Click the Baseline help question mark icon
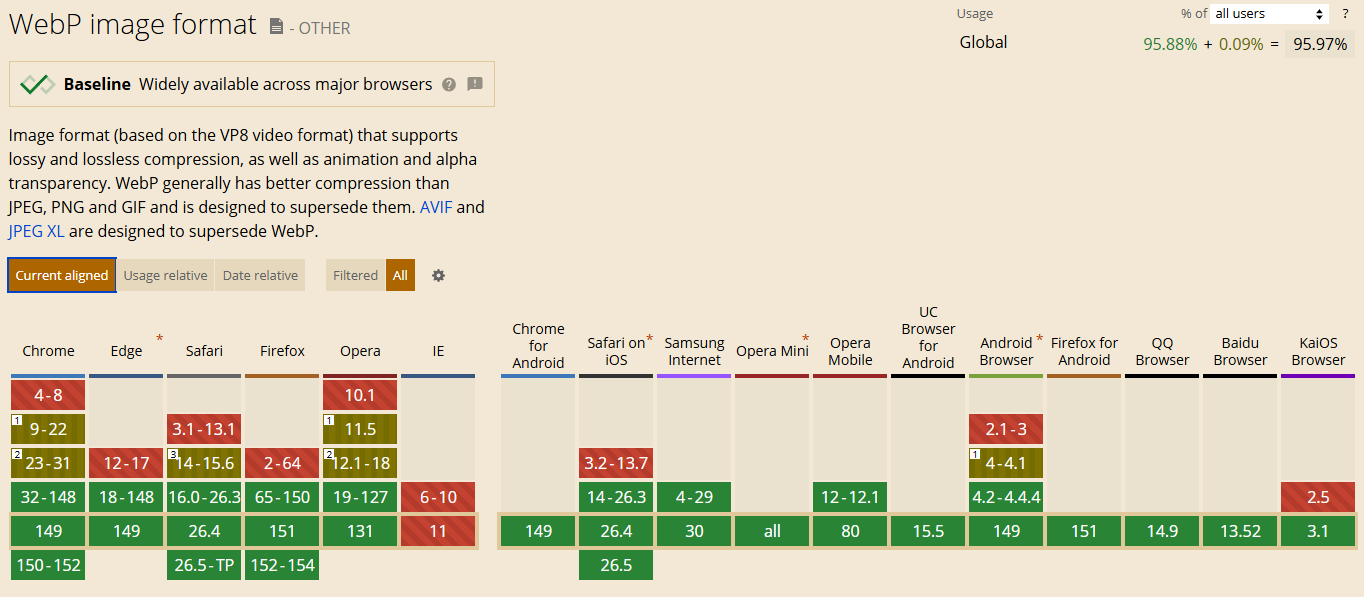Image resolution: width=1364 pixels, height=597 pixels. coord(449,85)
